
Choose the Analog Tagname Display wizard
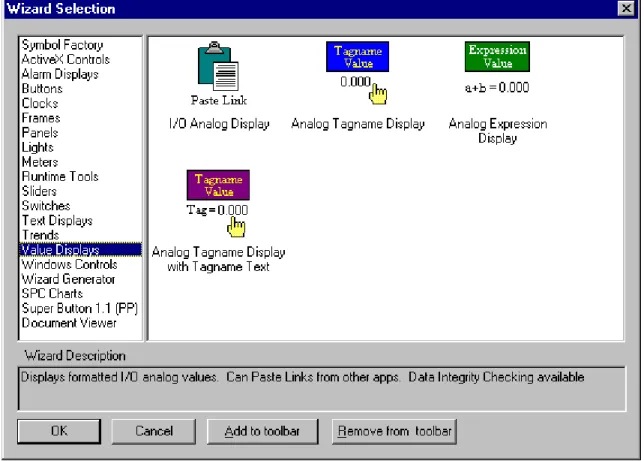[357, 73]
